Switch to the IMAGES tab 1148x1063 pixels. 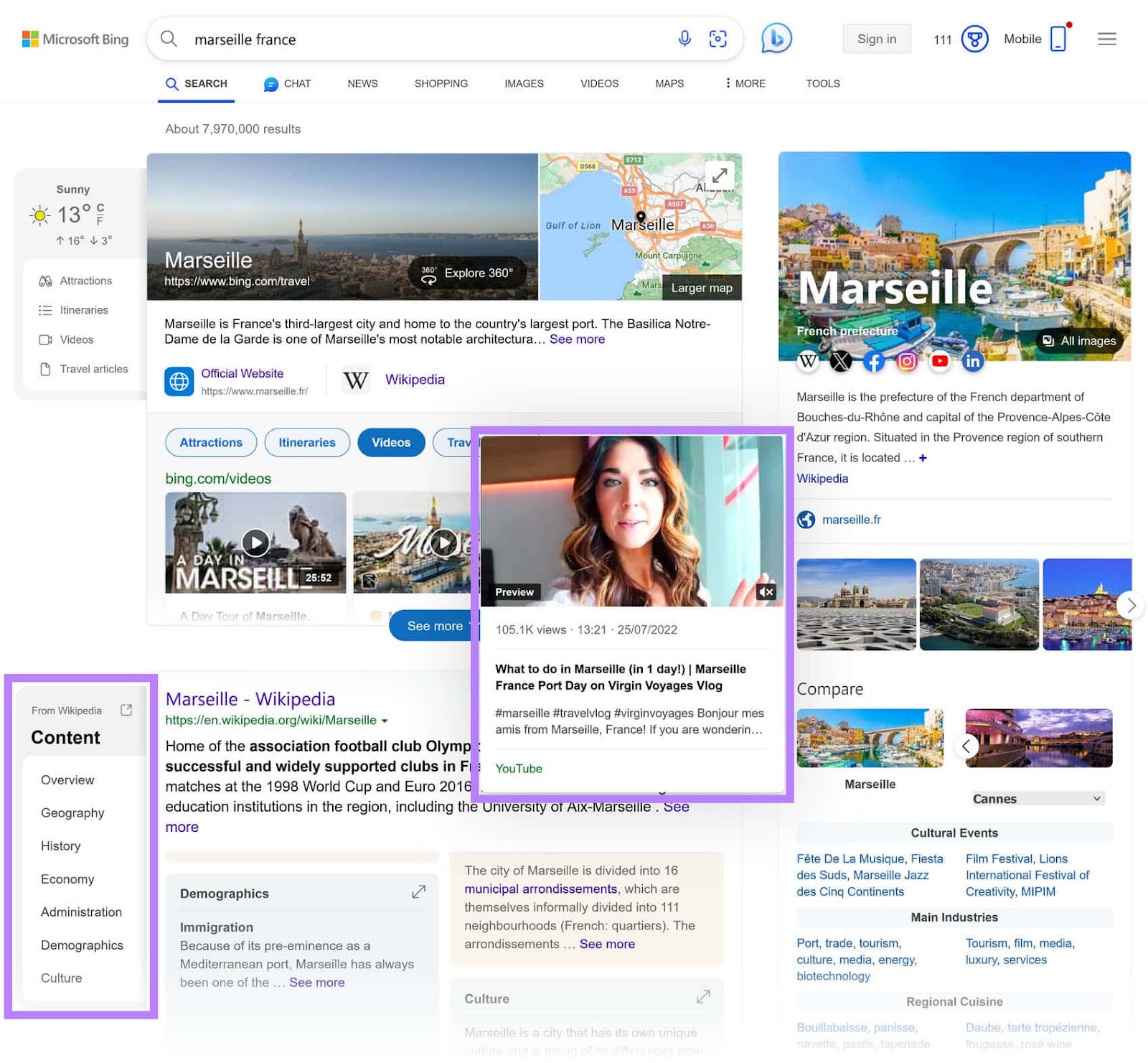click(523, 83)
